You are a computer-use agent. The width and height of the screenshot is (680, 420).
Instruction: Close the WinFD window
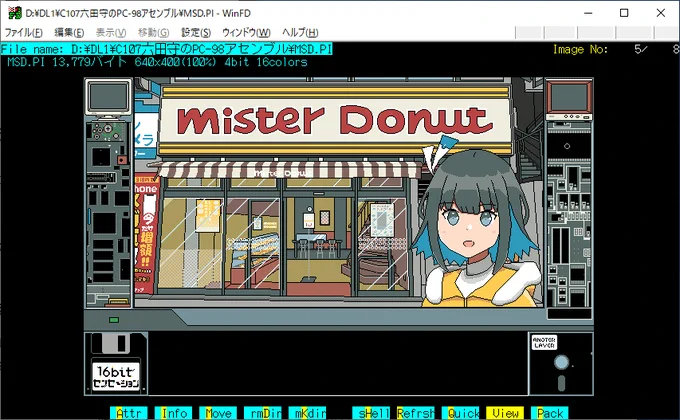[660, 13]
